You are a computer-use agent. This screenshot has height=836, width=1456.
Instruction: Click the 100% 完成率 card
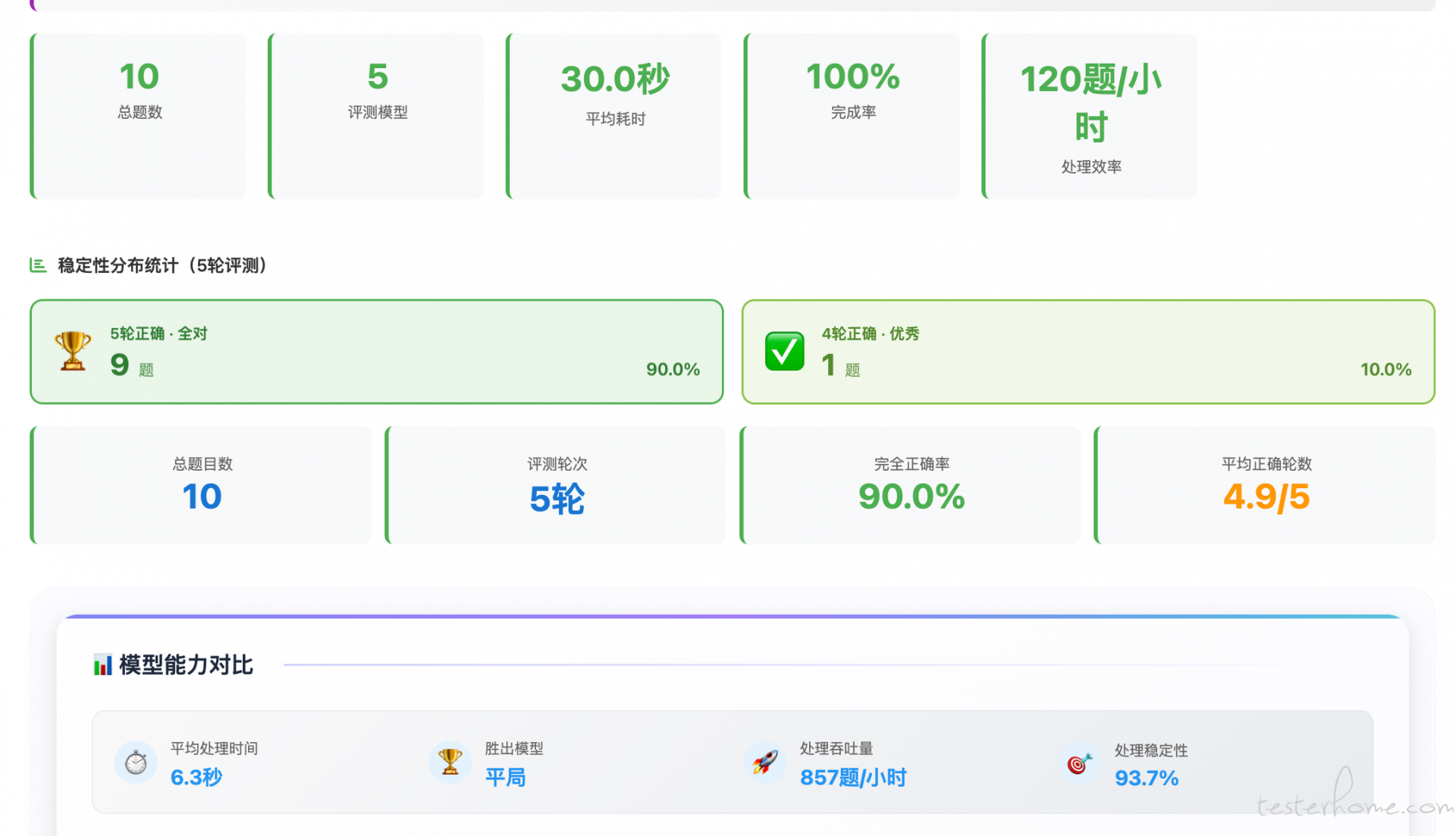pos(852,116)
